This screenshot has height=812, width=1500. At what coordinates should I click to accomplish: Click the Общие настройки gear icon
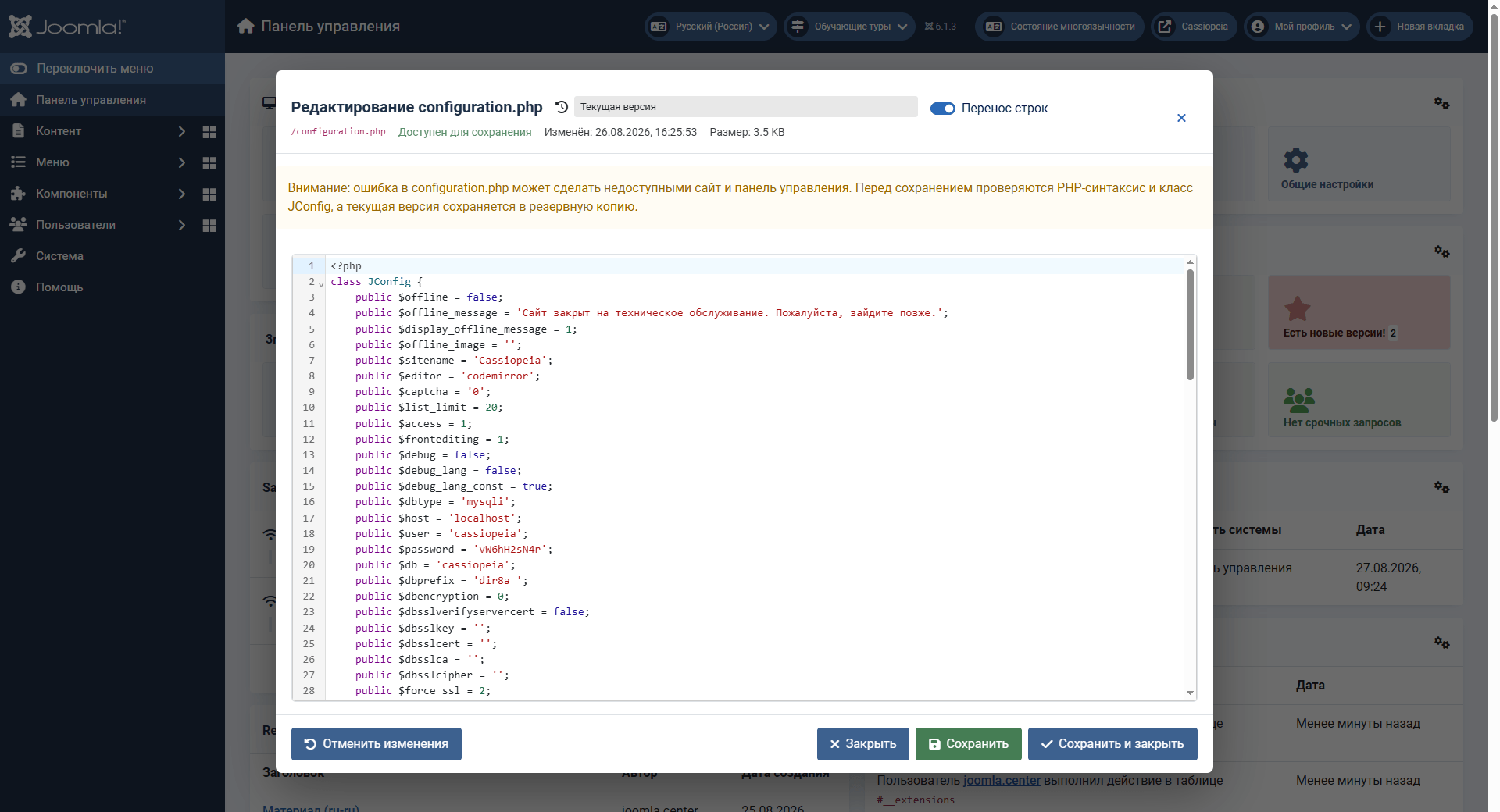tap(1296, 160)
